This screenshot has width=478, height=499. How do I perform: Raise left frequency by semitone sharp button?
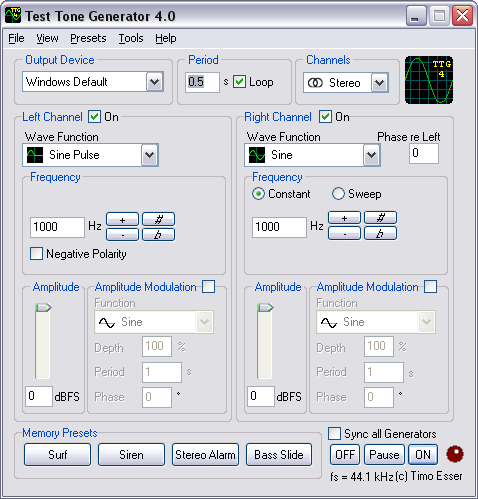tap(158, 220)
